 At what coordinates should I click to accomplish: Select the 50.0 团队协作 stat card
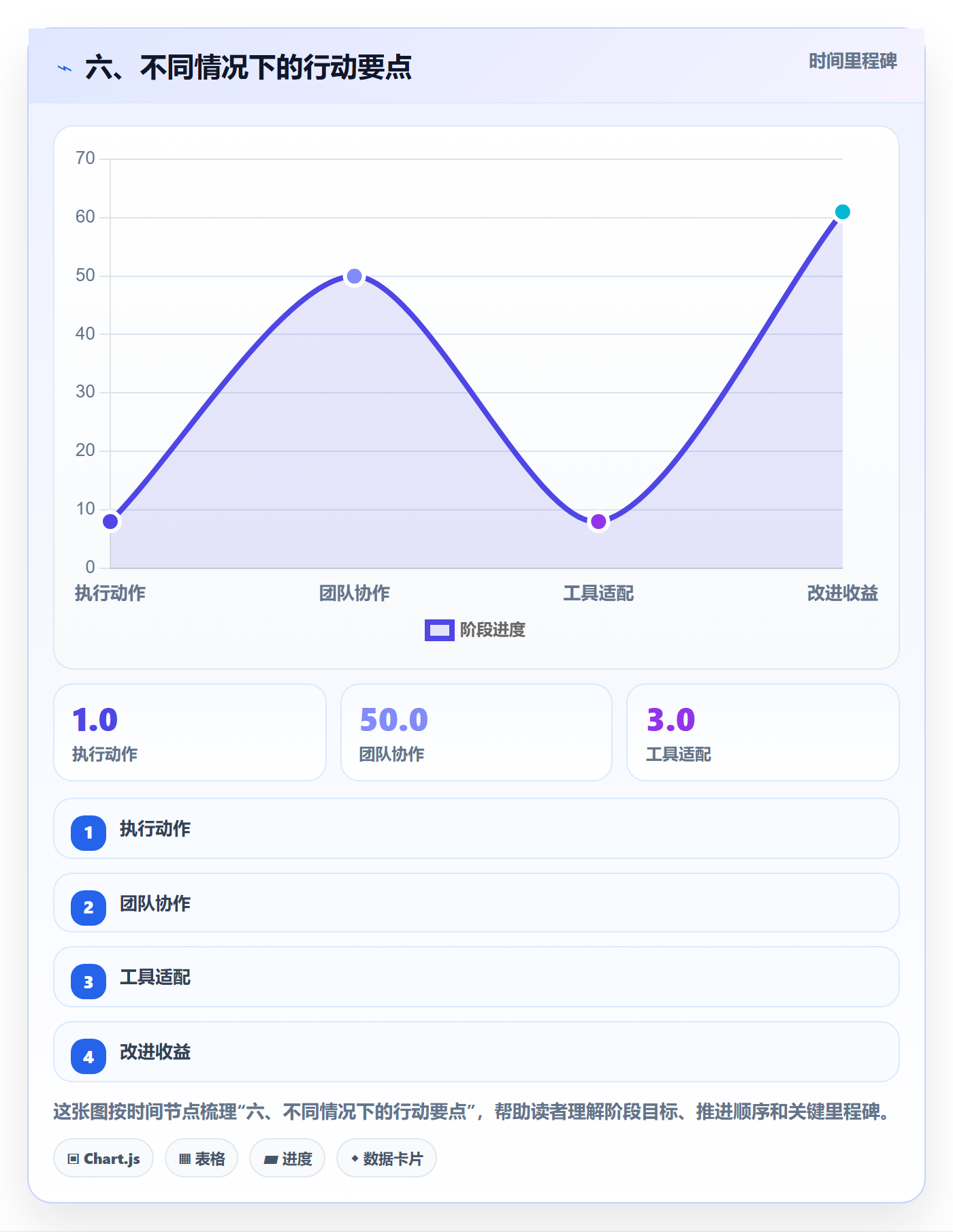(x=476, y=732)
